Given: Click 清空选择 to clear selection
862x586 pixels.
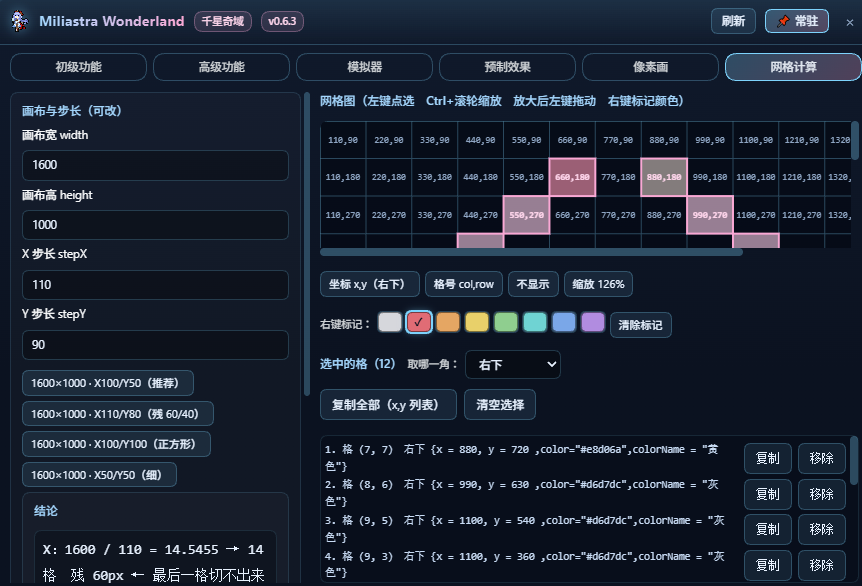Looking at the screenshot, I should [500, 405].
